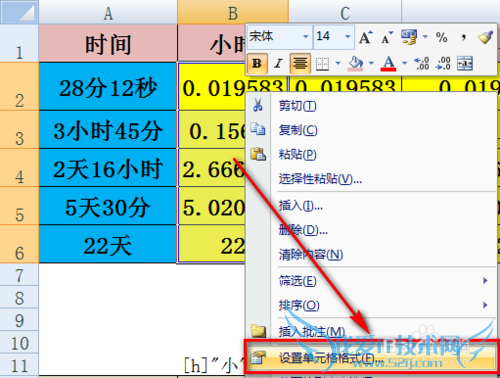Click cell 时间 in row 1
Screen dimensions: 500x378
(x=108, y=43)
